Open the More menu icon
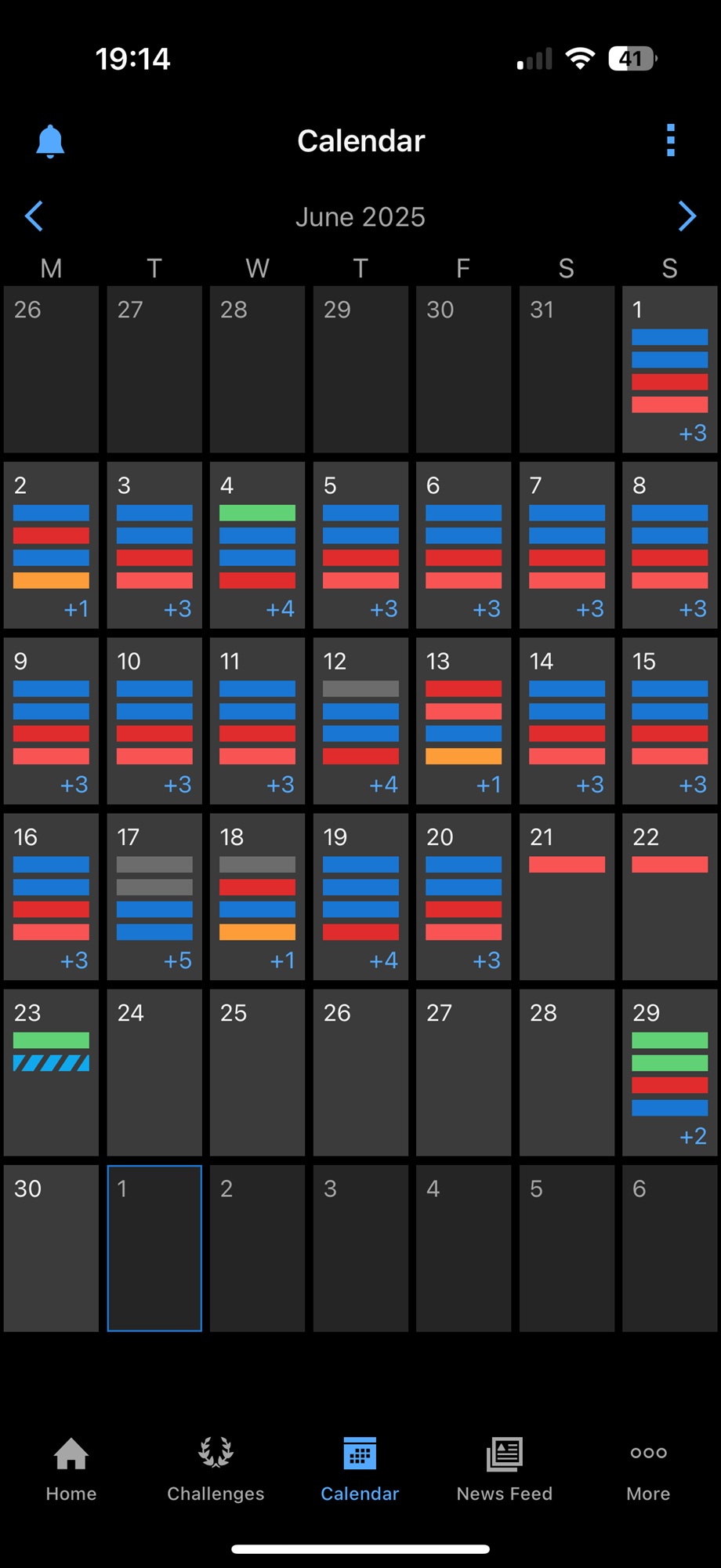 648,1453
